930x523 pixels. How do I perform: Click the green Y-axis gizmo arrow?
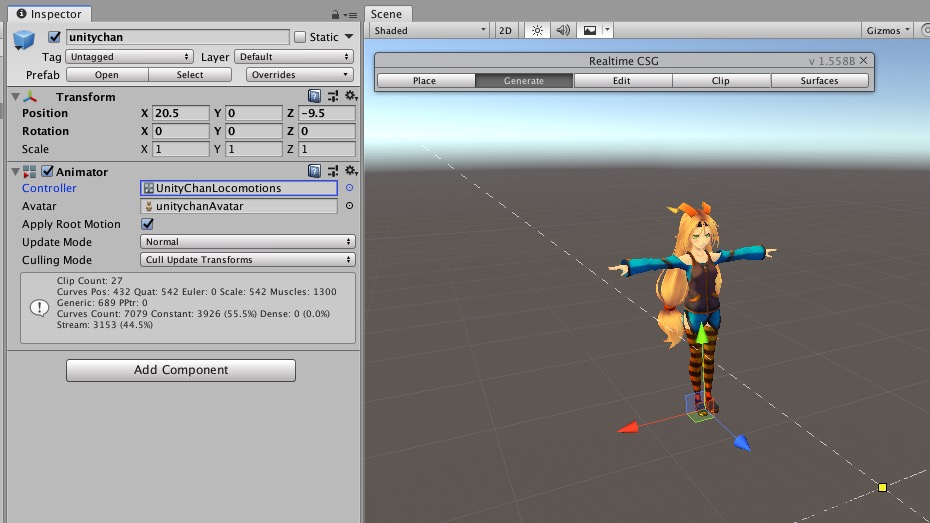[702, 334]
